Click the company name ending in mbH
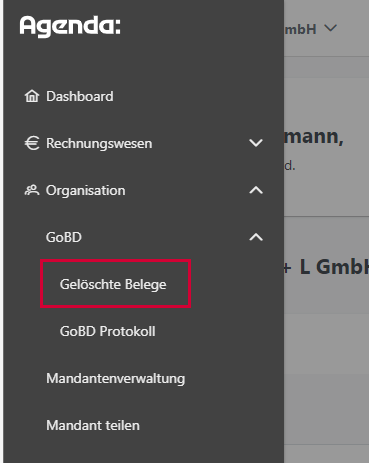Viewport: 369px width, 463px height. 300,29
